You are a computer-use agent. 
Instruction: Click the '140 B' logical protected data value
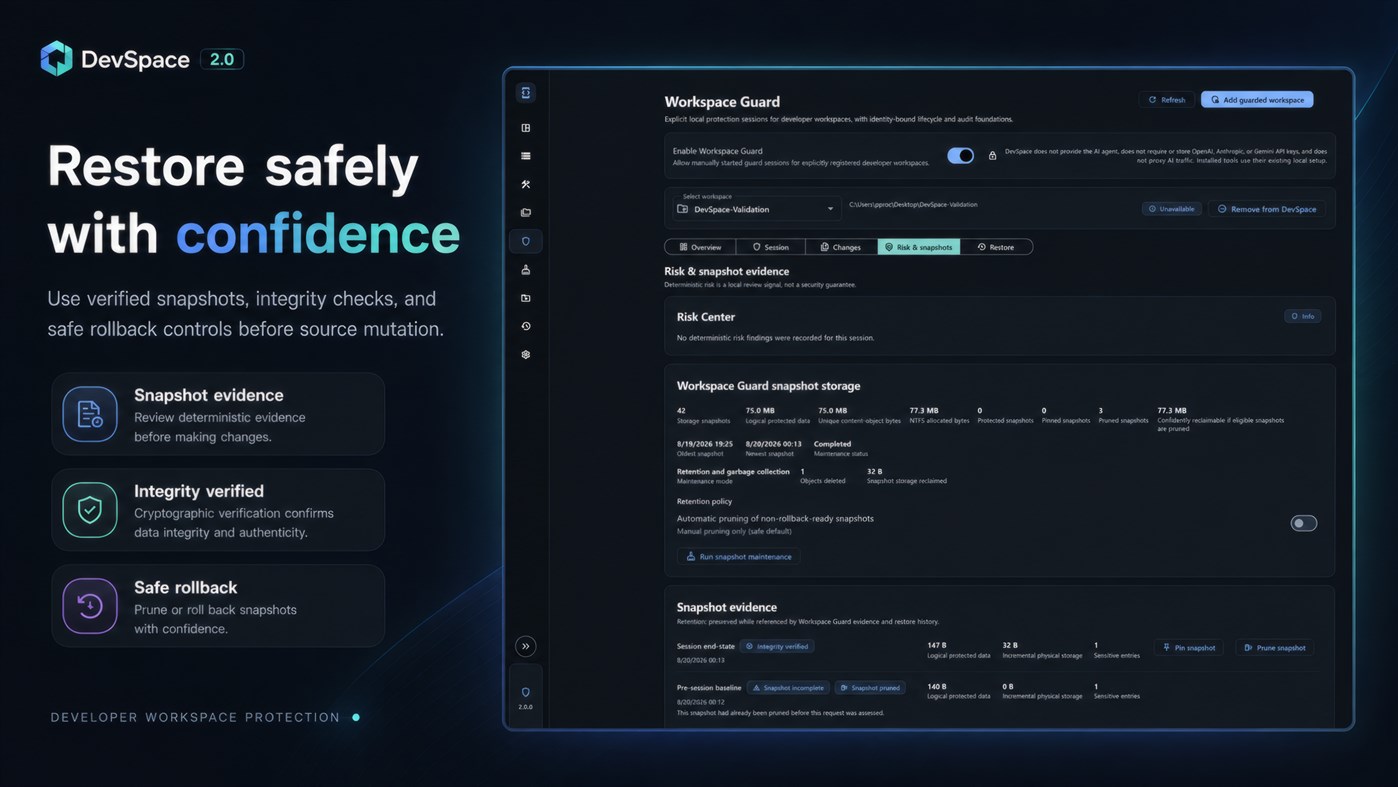point(937,686)
